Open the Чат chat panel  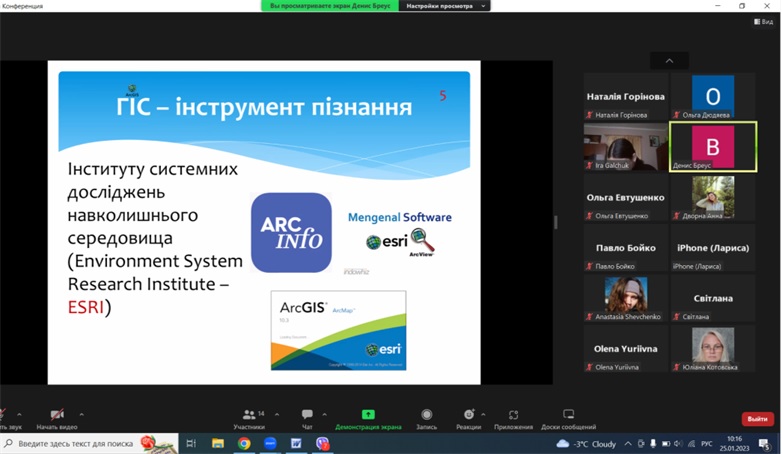tap(307, 418)
